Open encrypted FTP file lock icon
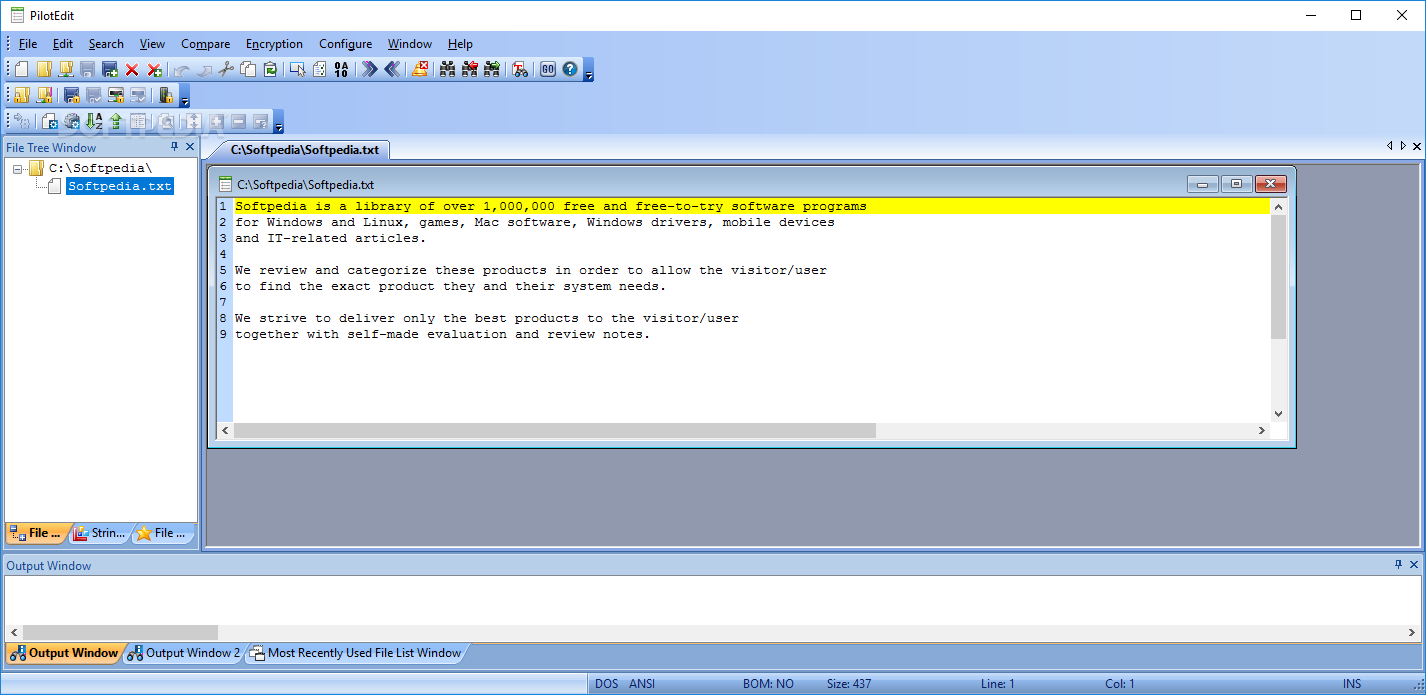1426x695 pixels. click(x=44, y=95)
